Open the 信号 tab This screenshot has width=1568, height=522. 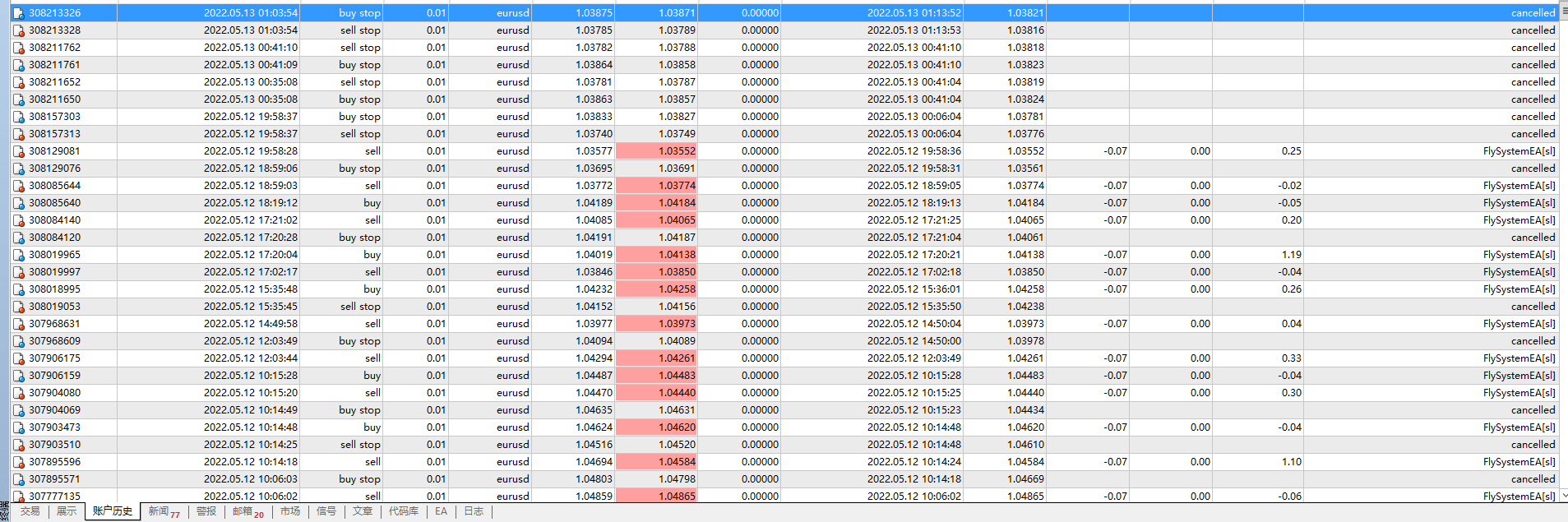326,511
